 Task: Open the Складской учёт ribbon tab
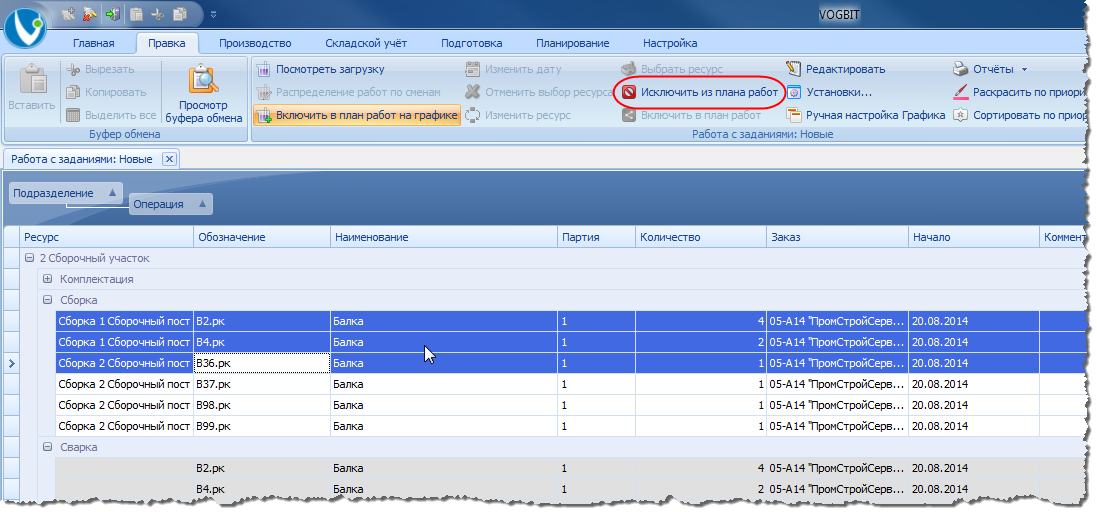pyautogui.click(x=366, y=43)
